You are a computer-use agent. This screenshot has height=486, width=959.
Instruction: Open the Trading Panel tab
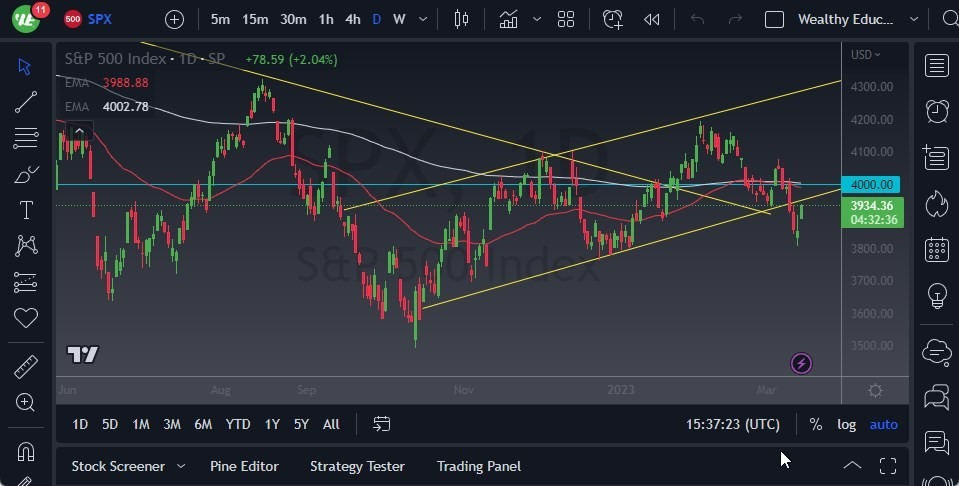click(479, 466)
